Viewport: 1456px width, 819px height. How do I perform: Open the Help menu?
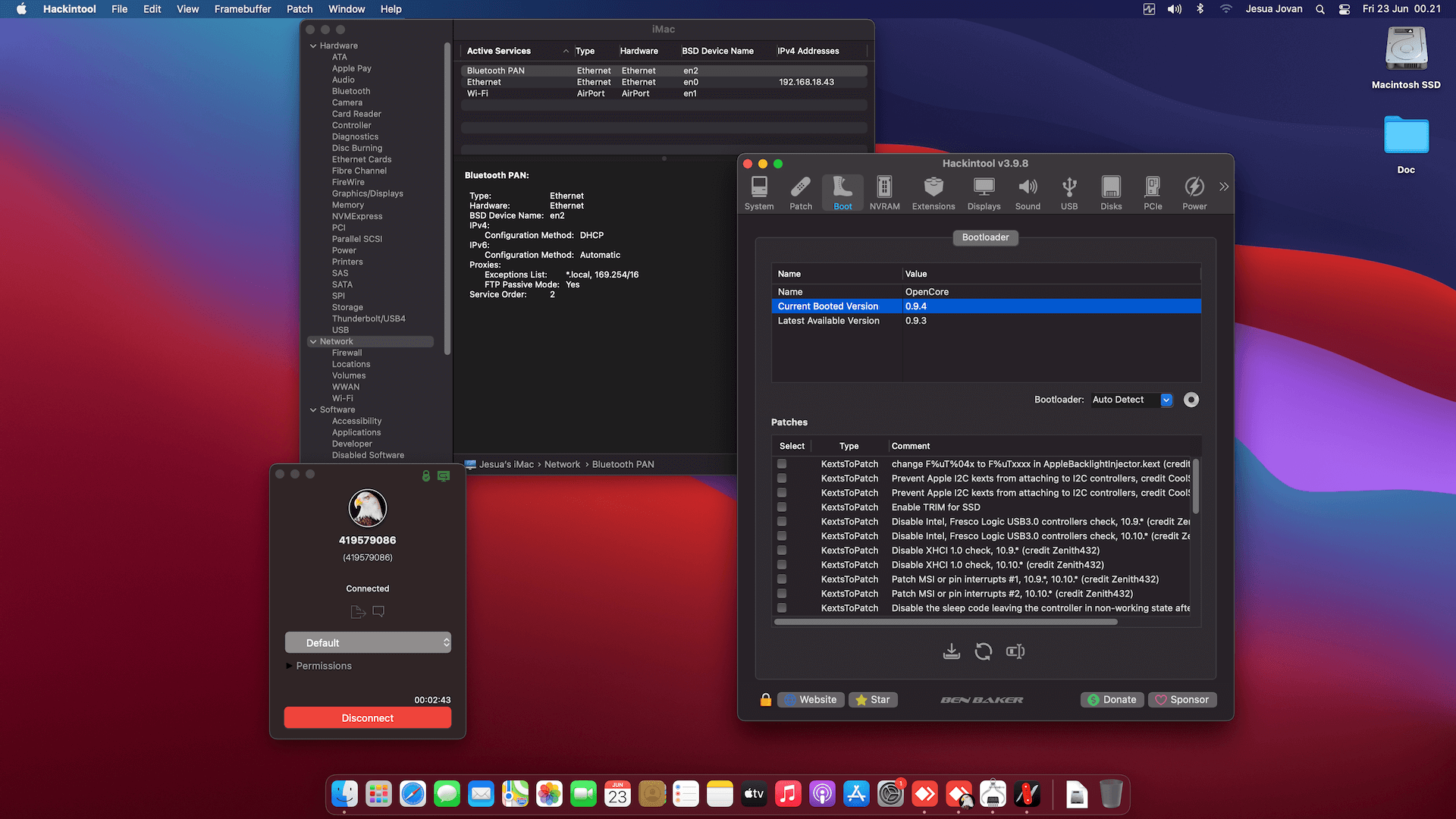coord(391,9)
